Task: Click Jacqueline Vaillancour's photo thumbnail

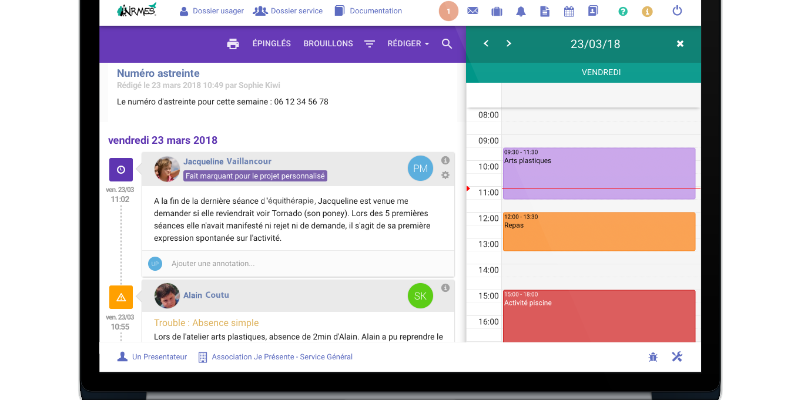Action: click(x=167, y=169)
